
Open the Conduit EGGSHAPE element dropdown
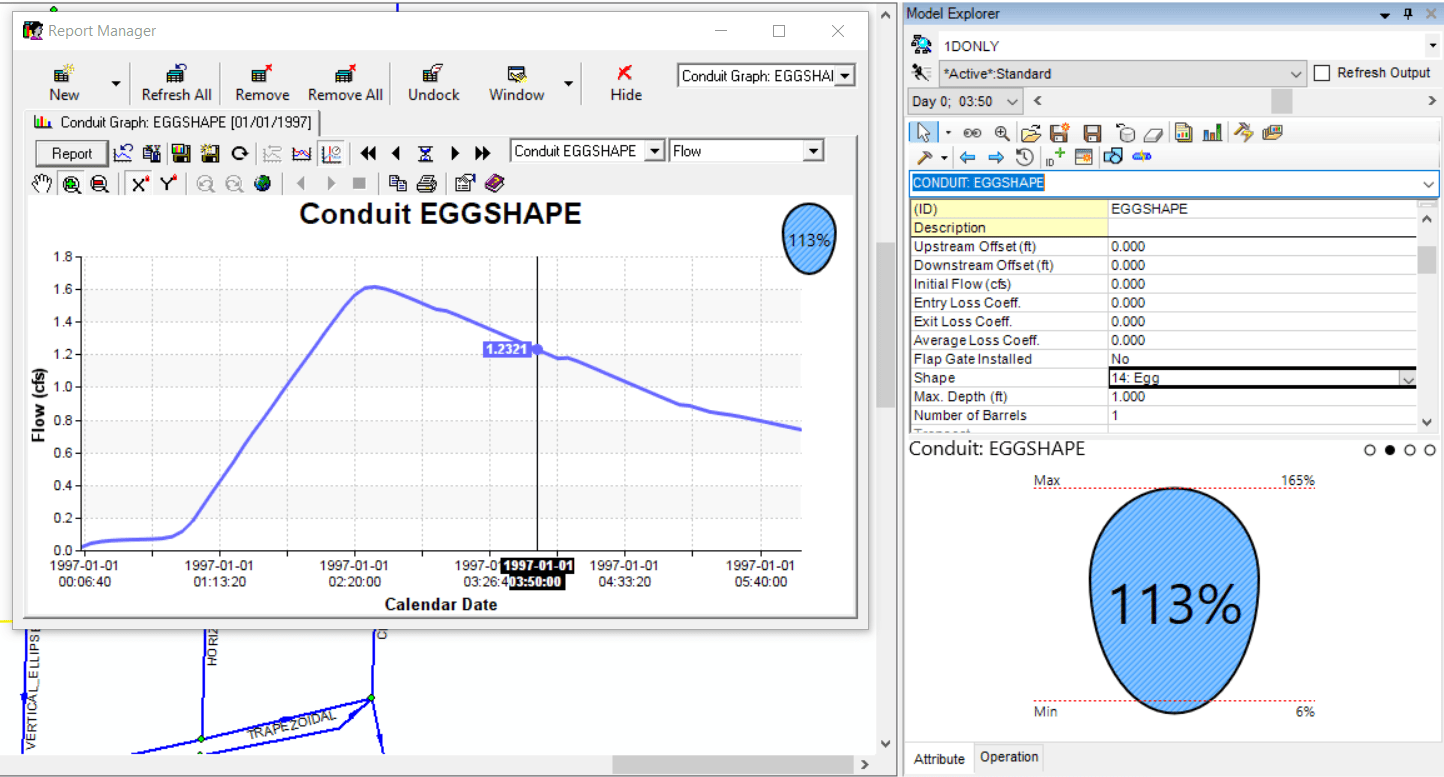[655, 151]
